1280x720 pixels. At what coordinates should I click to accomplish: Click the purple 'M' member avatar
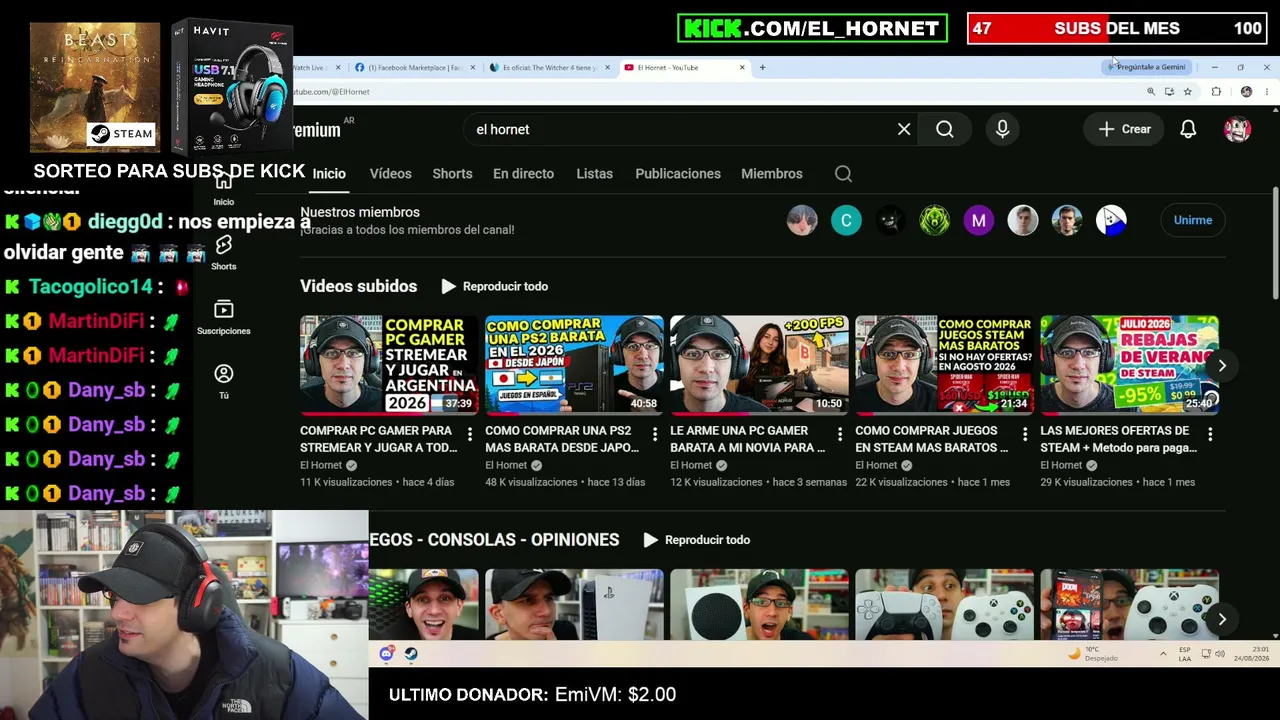pos(979,220)
